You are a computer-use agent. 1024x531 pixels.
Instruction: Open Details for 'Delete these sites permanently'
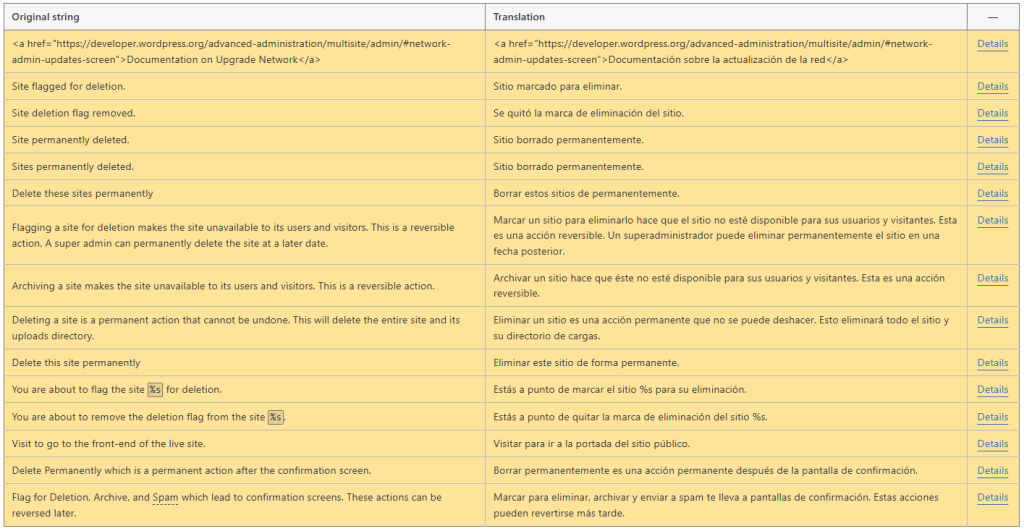pyautogui.click(x=992, y=194)
